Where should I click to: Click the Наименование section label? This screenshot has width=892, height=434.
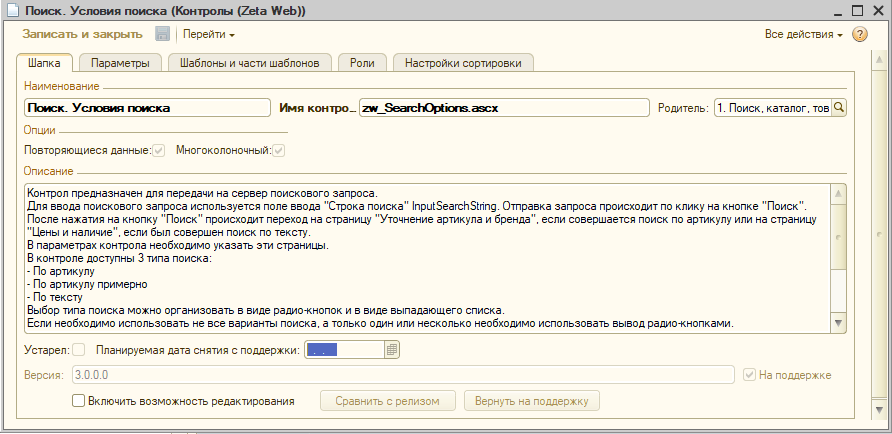(61, 86)
